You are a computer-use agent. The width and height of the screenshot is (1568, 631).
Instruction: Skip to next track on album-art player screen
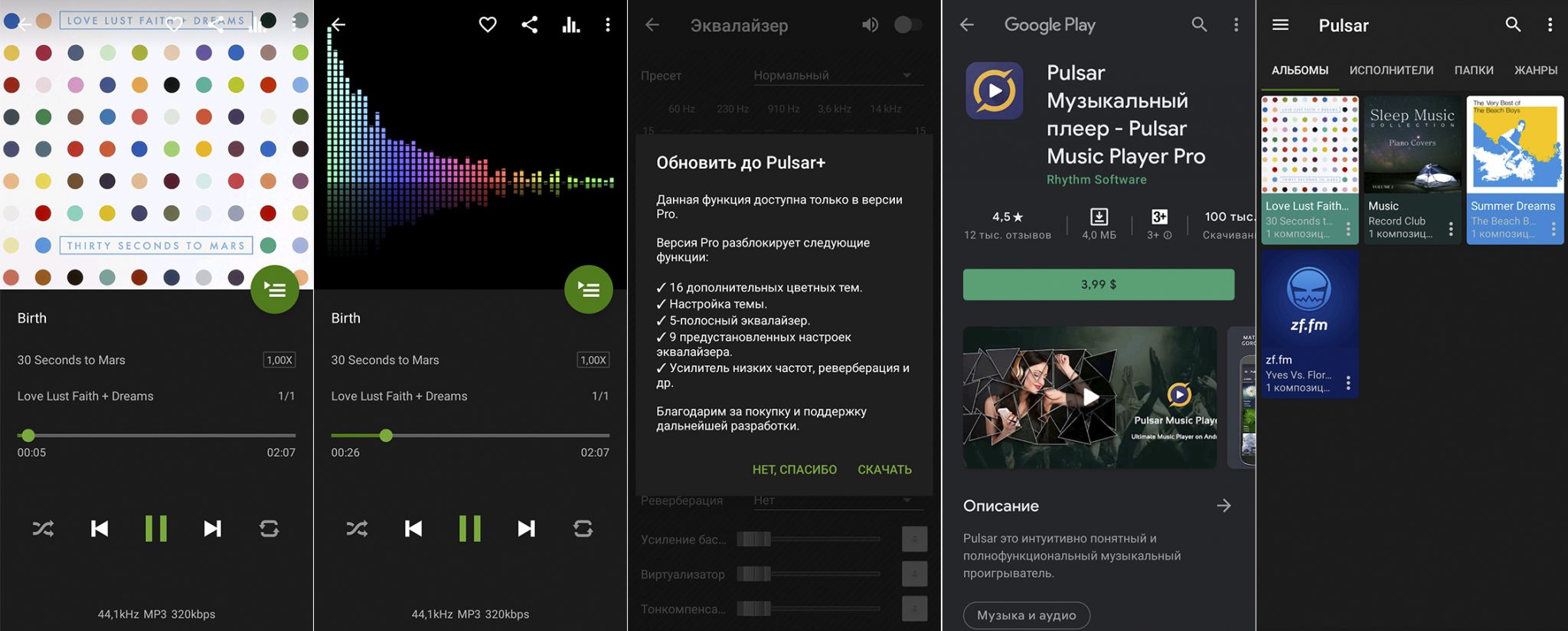(x=213, y=528)
